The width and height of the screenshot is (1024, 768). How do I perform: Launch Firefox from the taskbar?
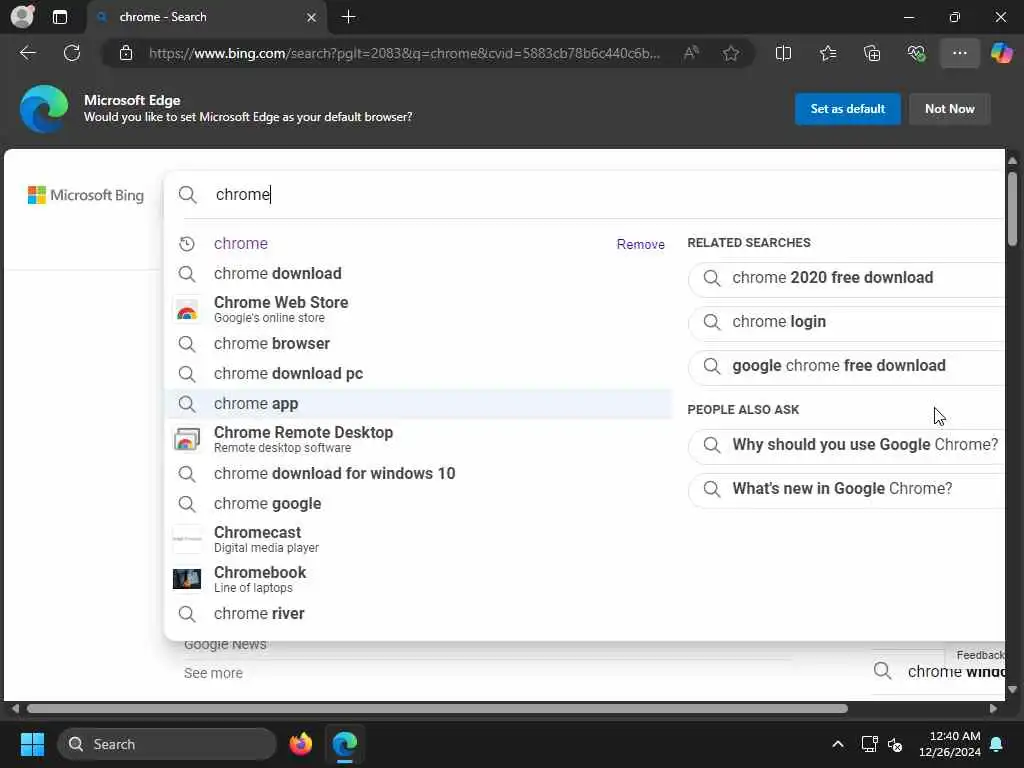300,744
